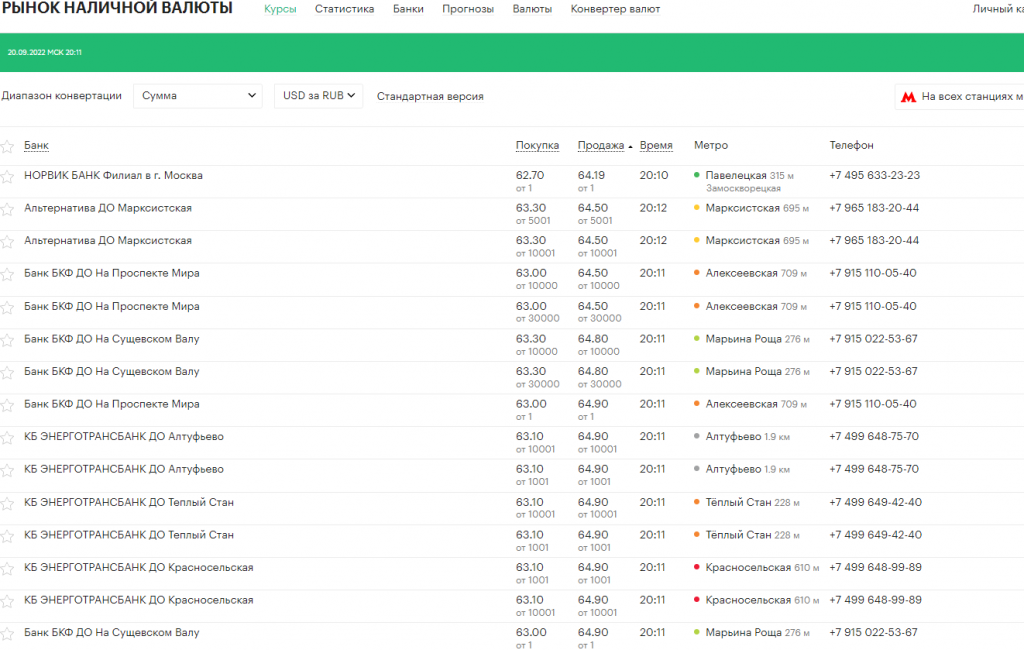Favorite ЭНЕРГОТРАНСБАНК ДО Теплый Стан от 10001 row
Viewport: 1024px width, 650px height.
coord(7,503)
